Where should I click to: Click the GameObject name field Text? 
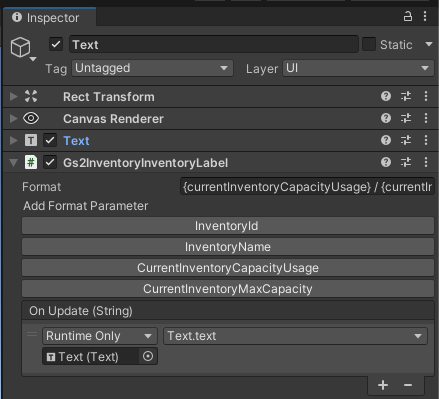coord(214,44)
